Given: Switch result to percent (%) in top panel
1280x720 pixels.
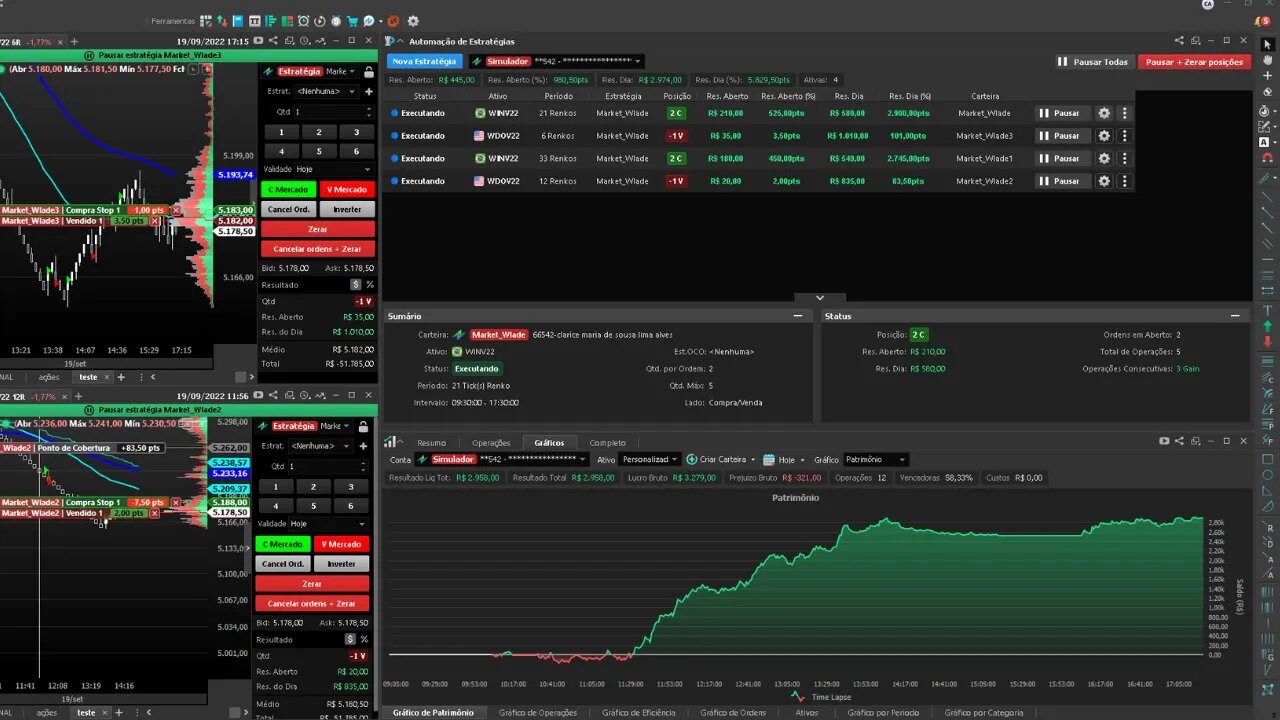Looking at the screenshot, I should click(370, 285).
